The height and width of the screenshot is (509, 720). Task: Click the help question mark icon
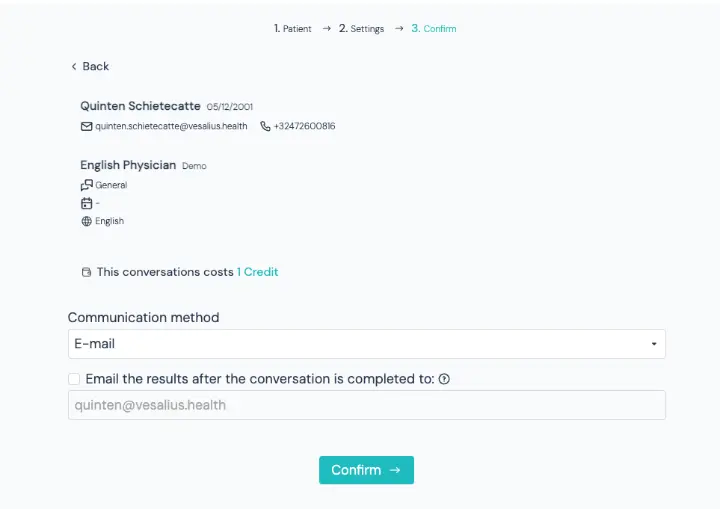click(444, 379)
